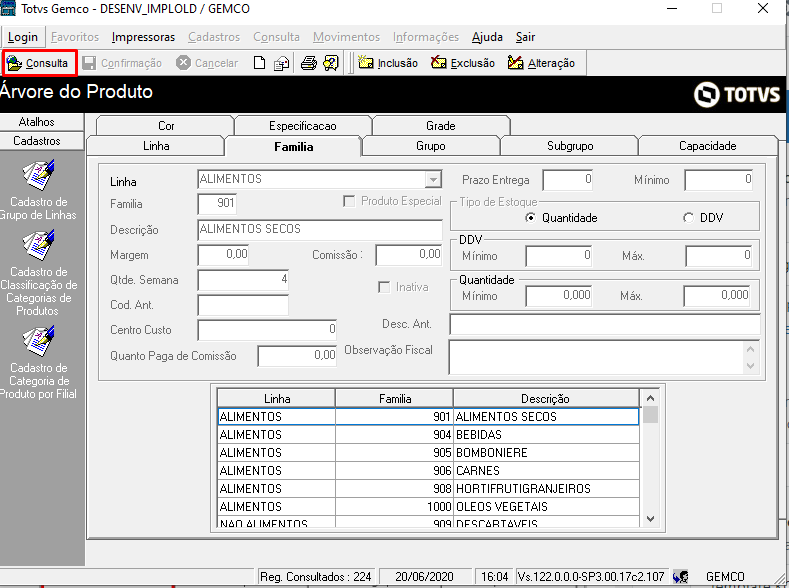Open the Movimentos menu
The width and height of the screenshot is (789, 588).
pos(346,37)
